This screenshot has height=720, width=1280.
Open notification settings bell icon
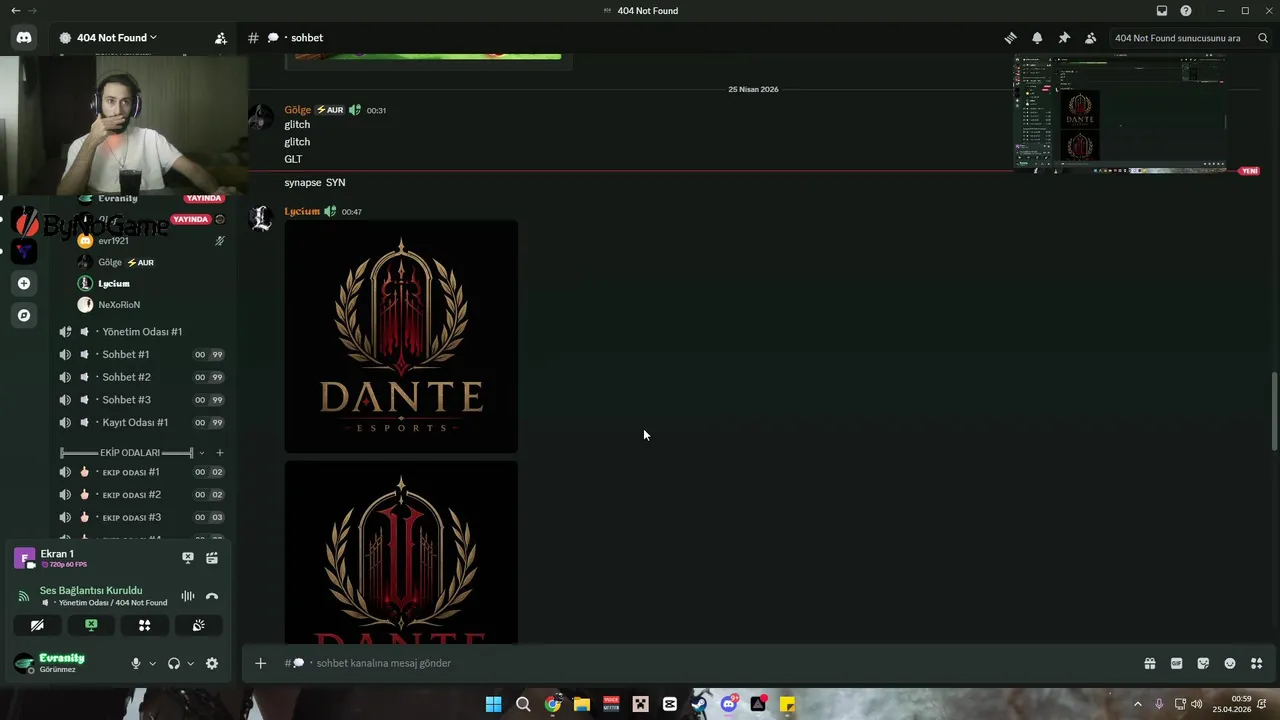pyautogui.click(x=1037, y=38)
